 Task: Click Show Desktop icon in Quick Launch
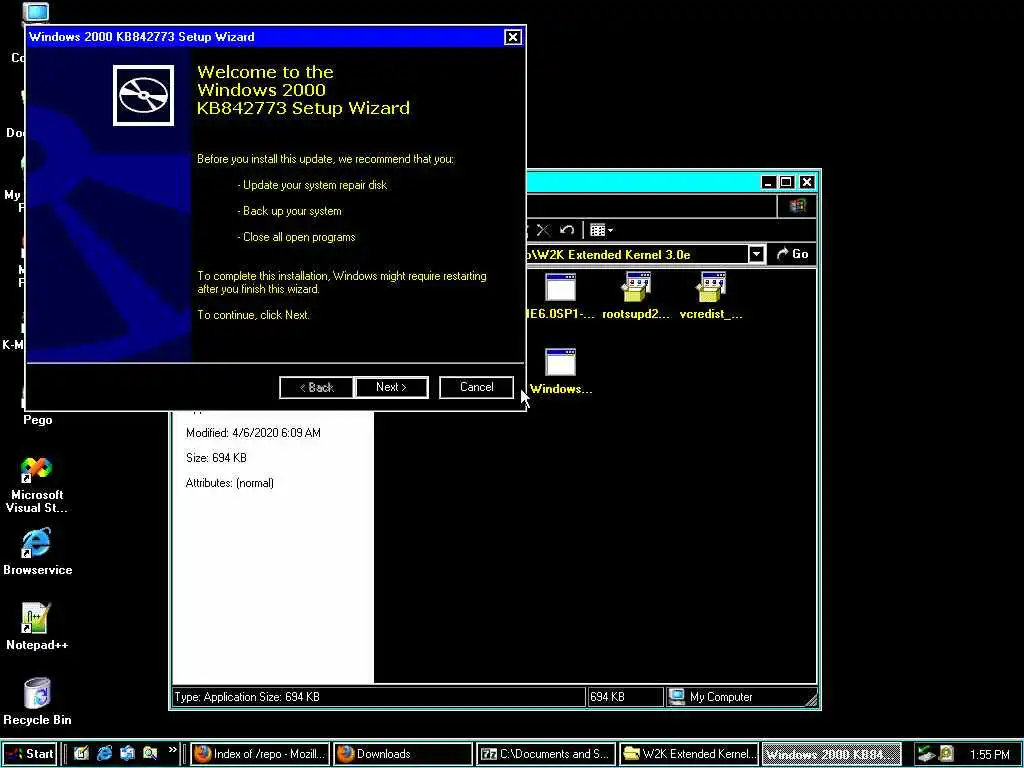(x=81, y=754)
